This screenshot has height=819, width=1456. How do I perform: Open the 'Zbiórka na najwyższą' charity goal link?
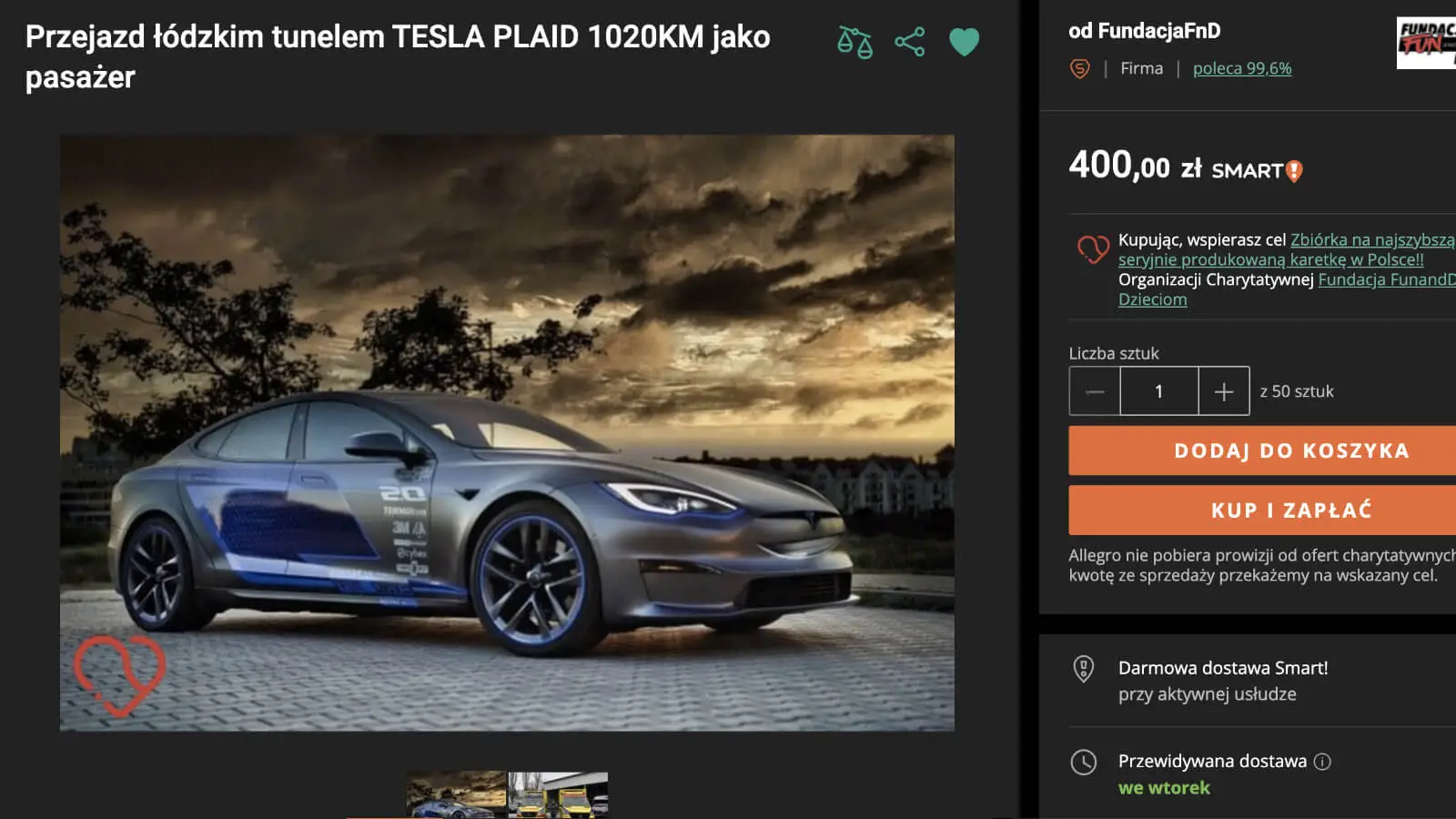pyautogui.click(x=1371, y=240)
